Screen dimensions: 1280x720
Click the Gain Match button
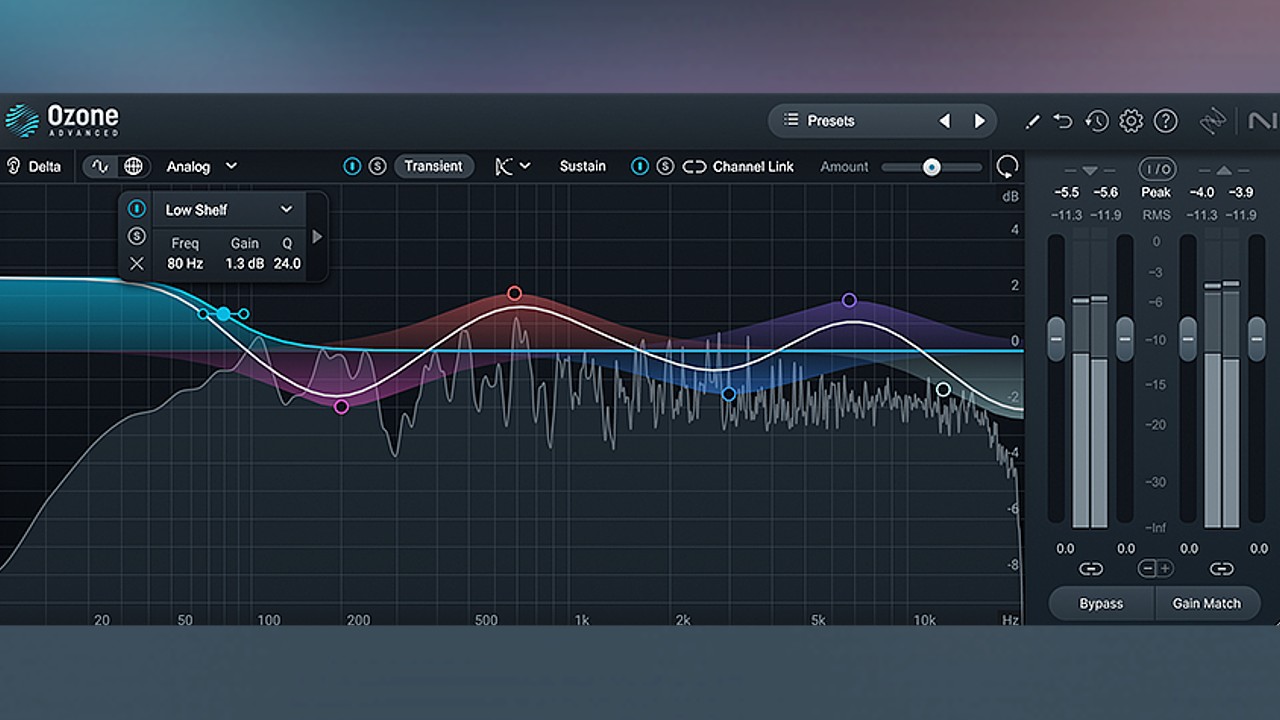[x=1207, y=603]
